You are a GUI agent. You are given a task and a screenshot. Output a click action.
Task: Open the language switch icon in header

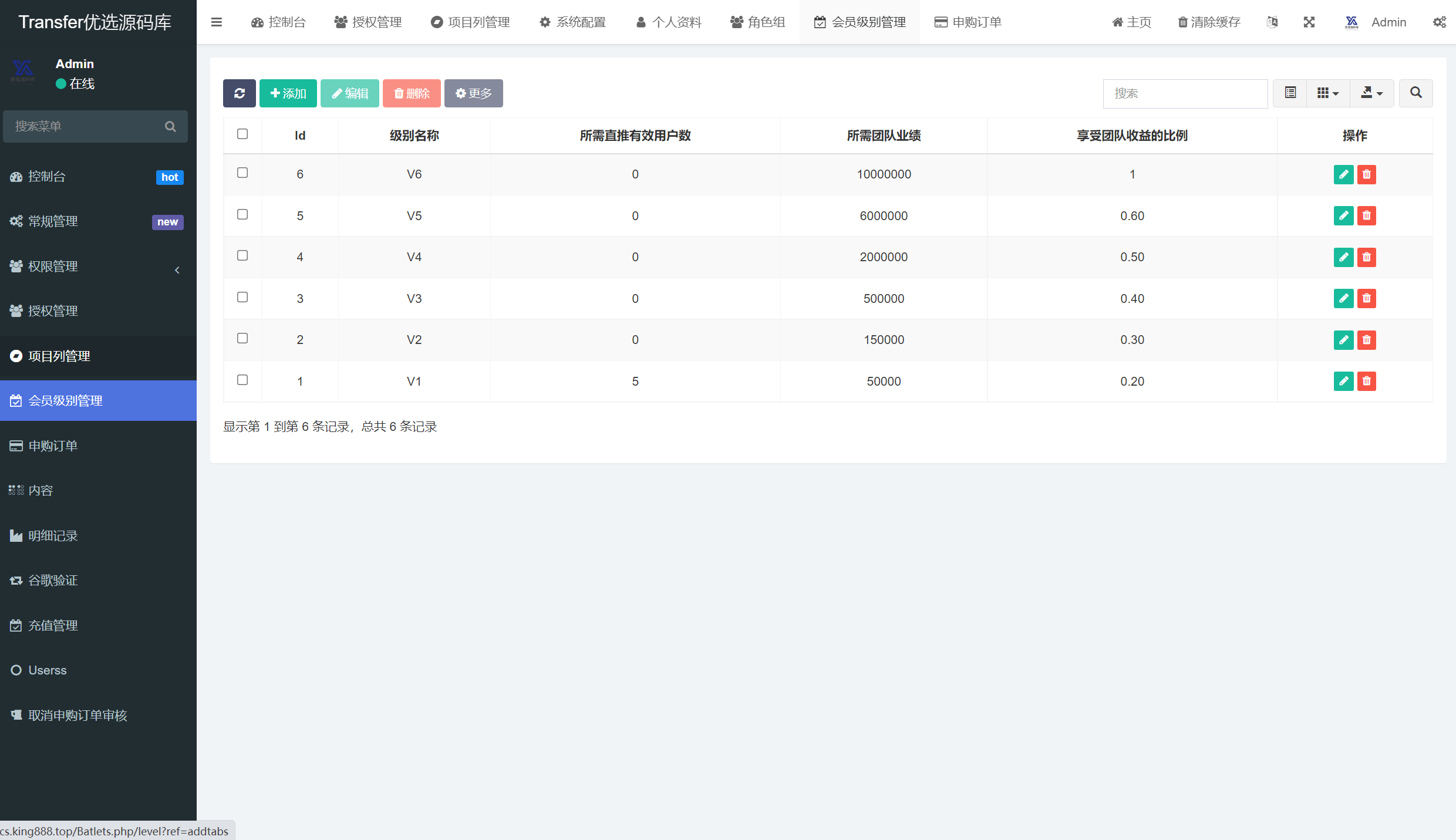coord(1272,22)
